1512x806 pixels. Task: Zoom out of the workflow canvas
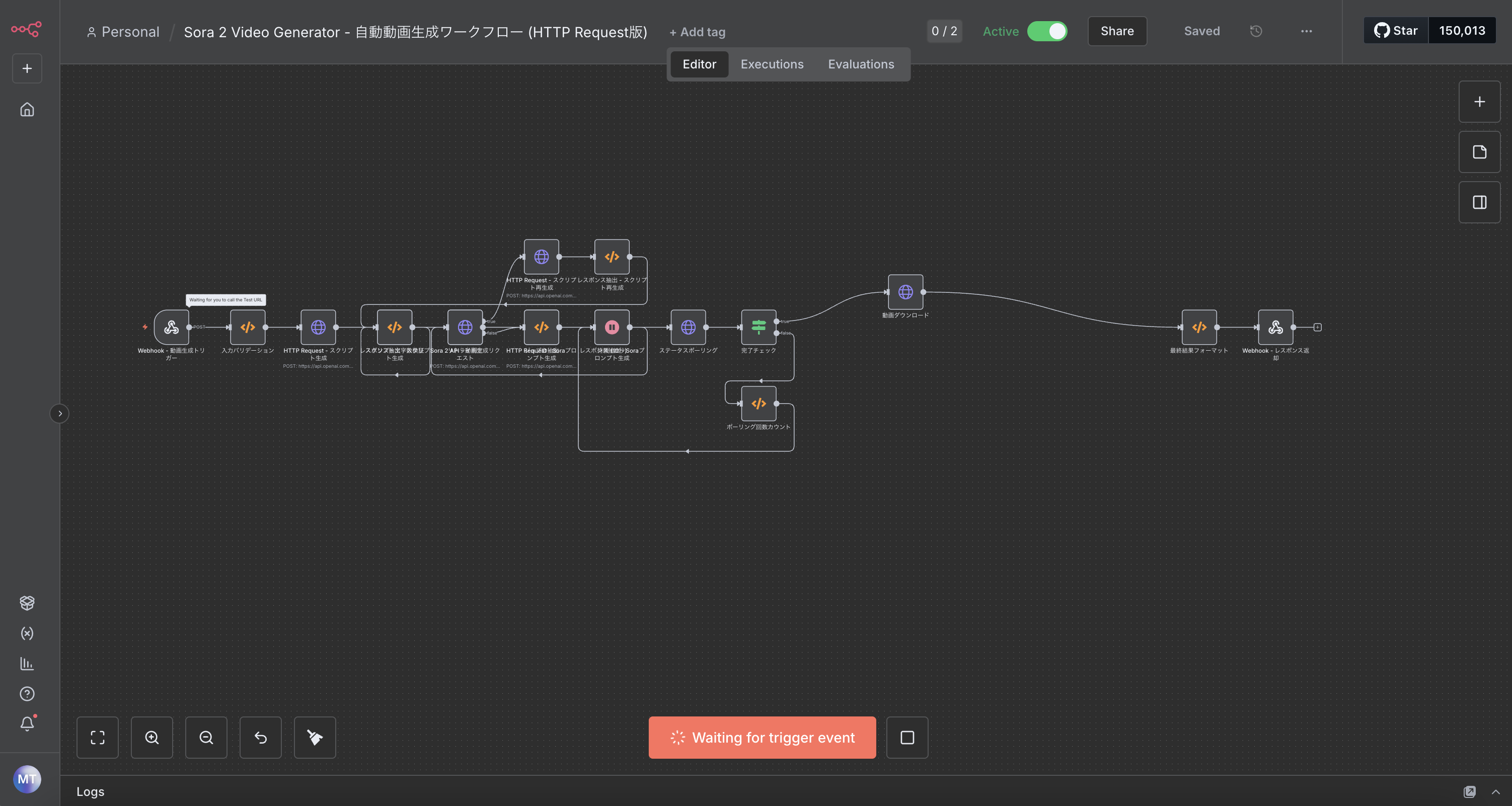coord(206,738)
